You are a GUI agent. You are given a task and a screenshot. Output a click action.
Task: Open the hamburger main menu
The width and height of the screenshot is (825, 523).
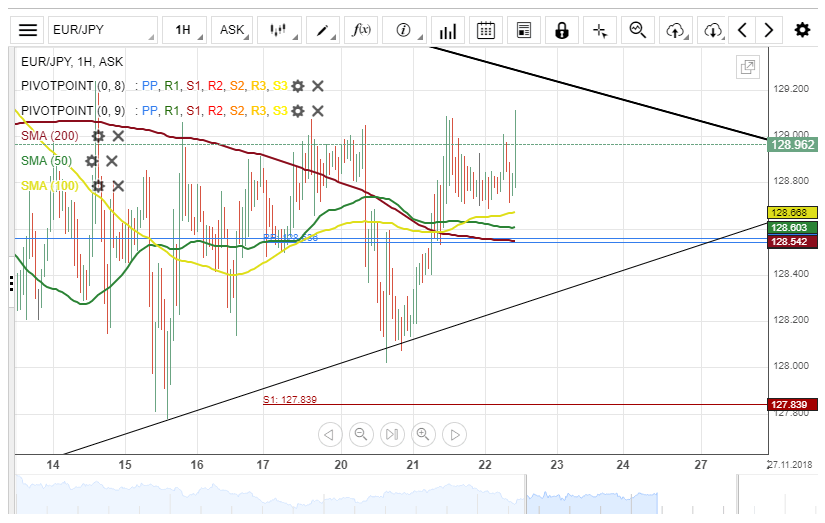click(28, 30)
